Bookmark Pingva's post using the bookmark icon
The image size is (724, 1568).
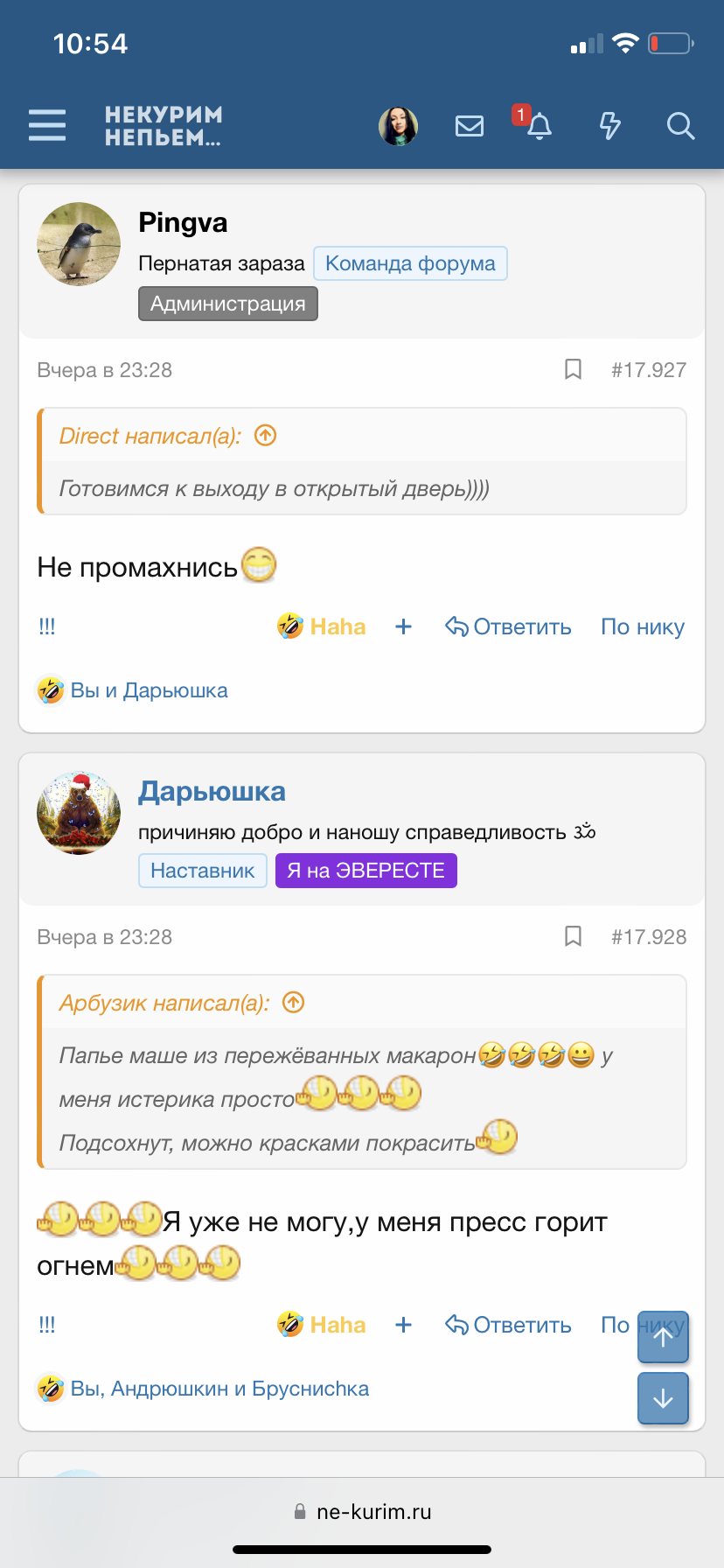click(574, 369)
